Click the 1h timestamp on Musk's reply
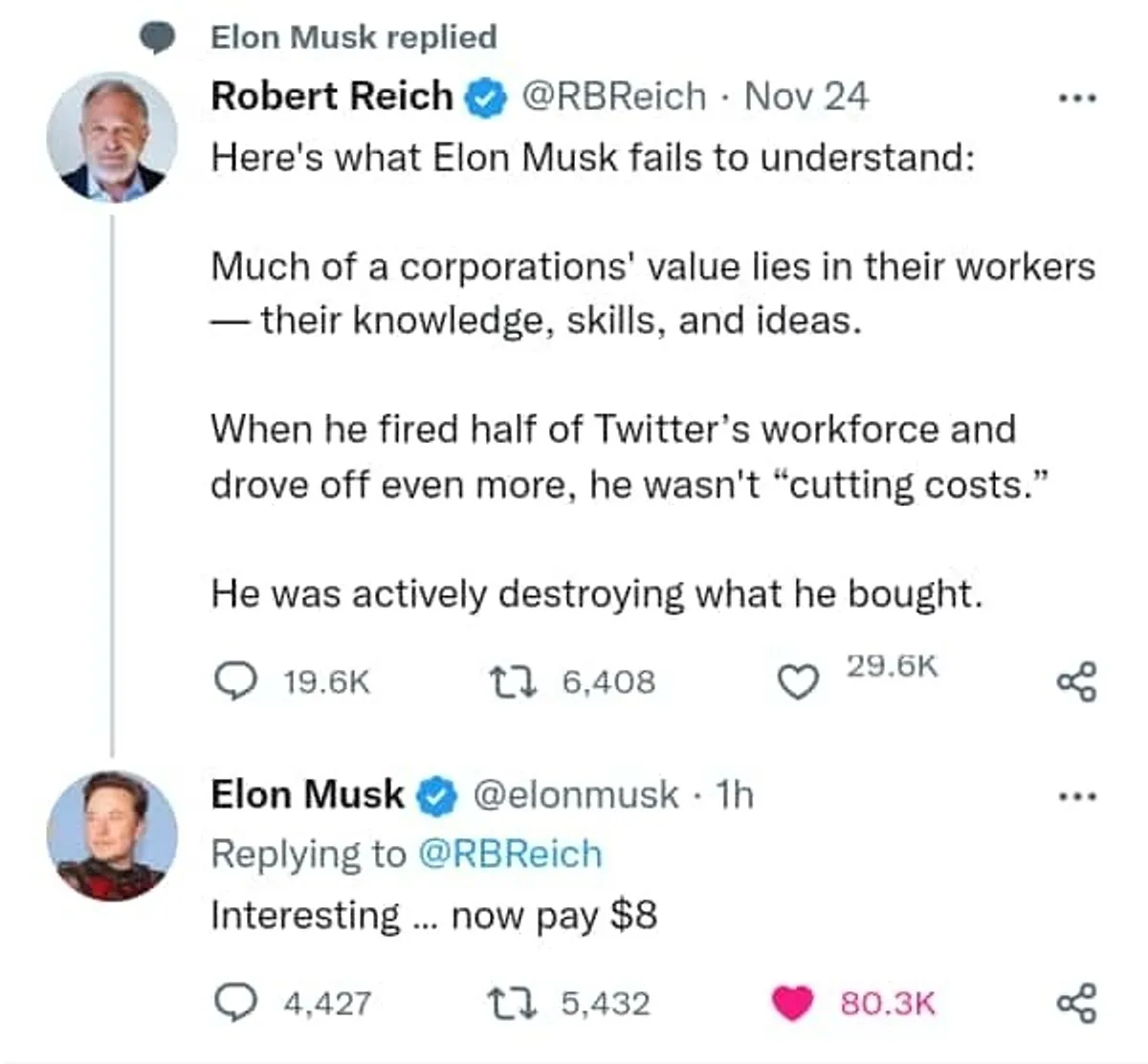 point(735,794)
